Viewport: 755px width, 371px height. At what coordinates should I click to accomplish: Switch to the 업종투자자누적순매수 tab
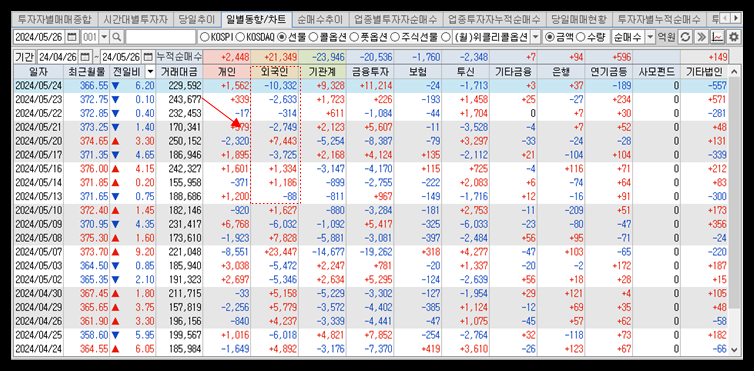[x=495, y=20]
